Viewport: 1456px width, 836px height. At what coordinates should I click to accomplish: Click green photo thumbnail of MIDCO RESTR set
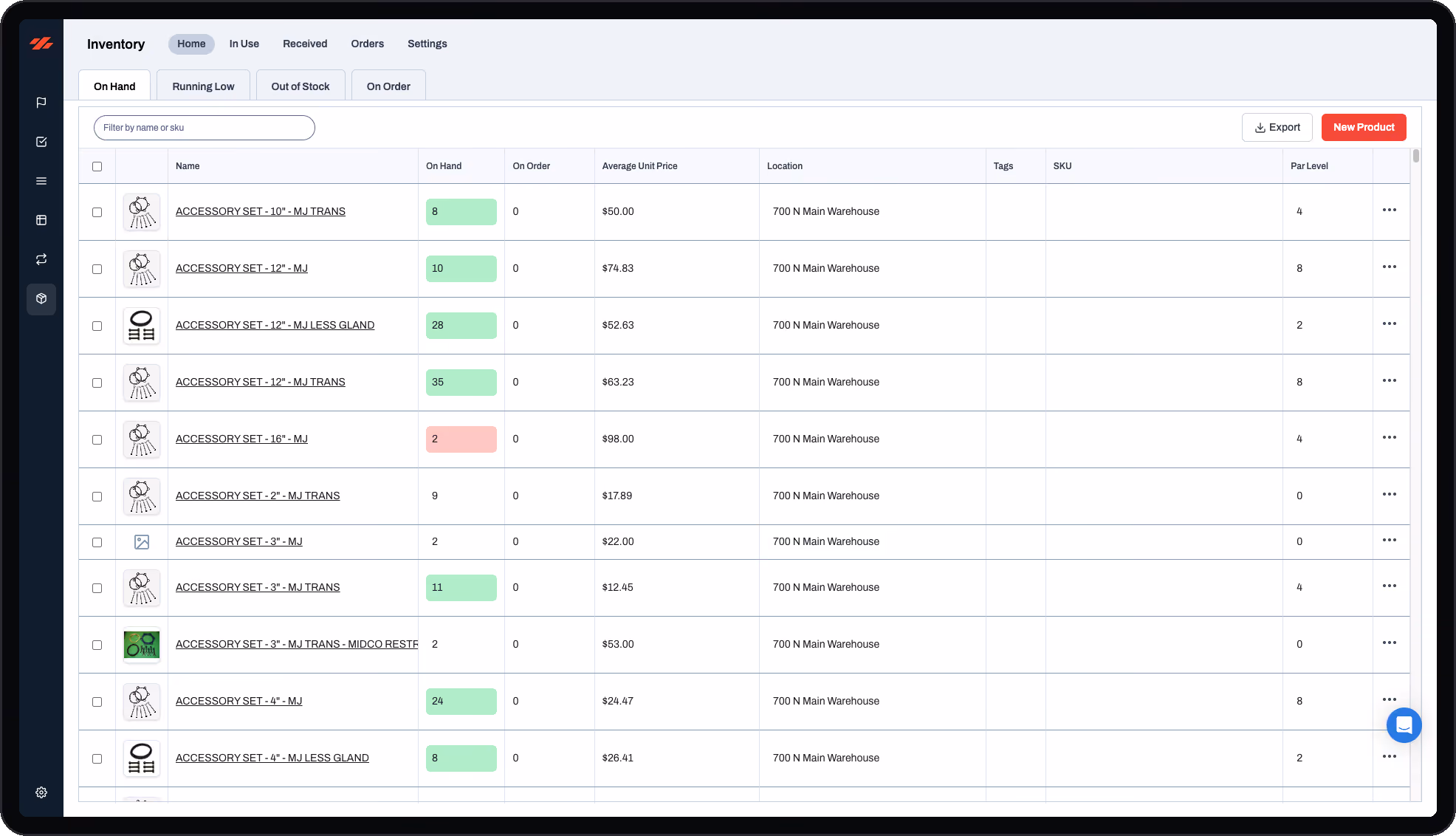tap(142, 645)
